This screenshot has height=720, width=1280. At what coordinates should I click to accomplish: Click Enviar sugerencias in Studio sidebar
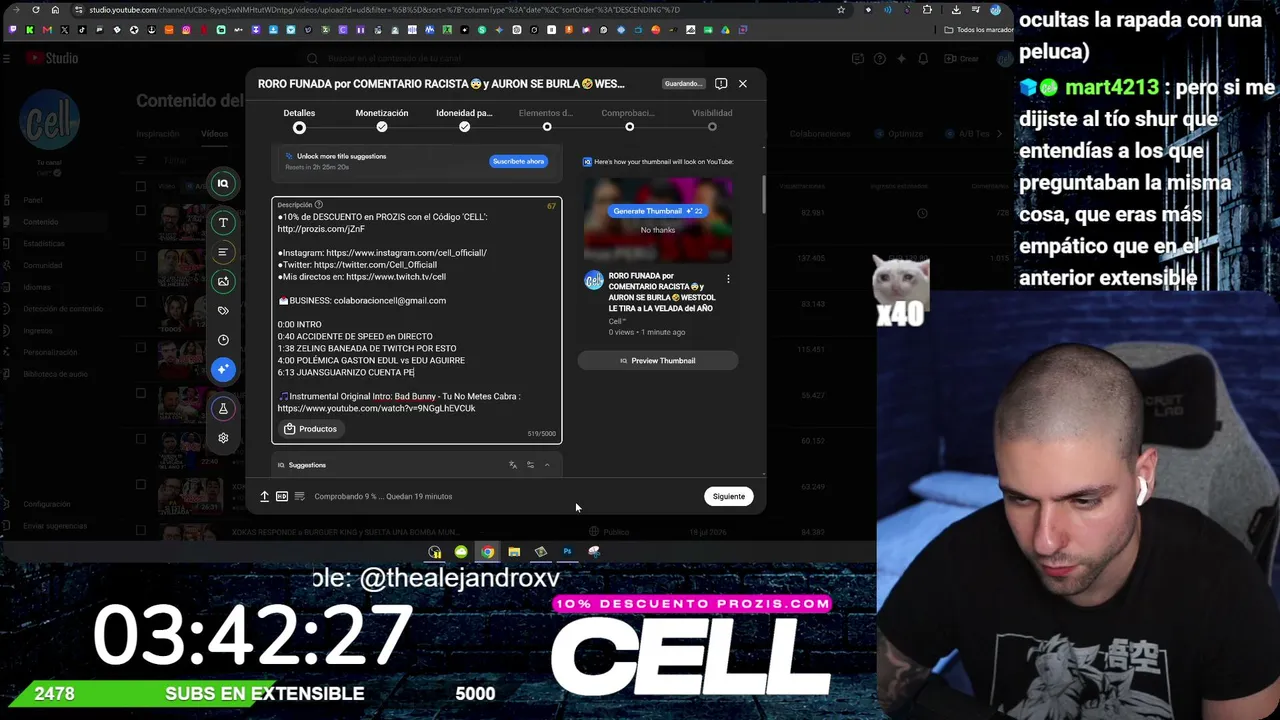(x=55, y=526)
